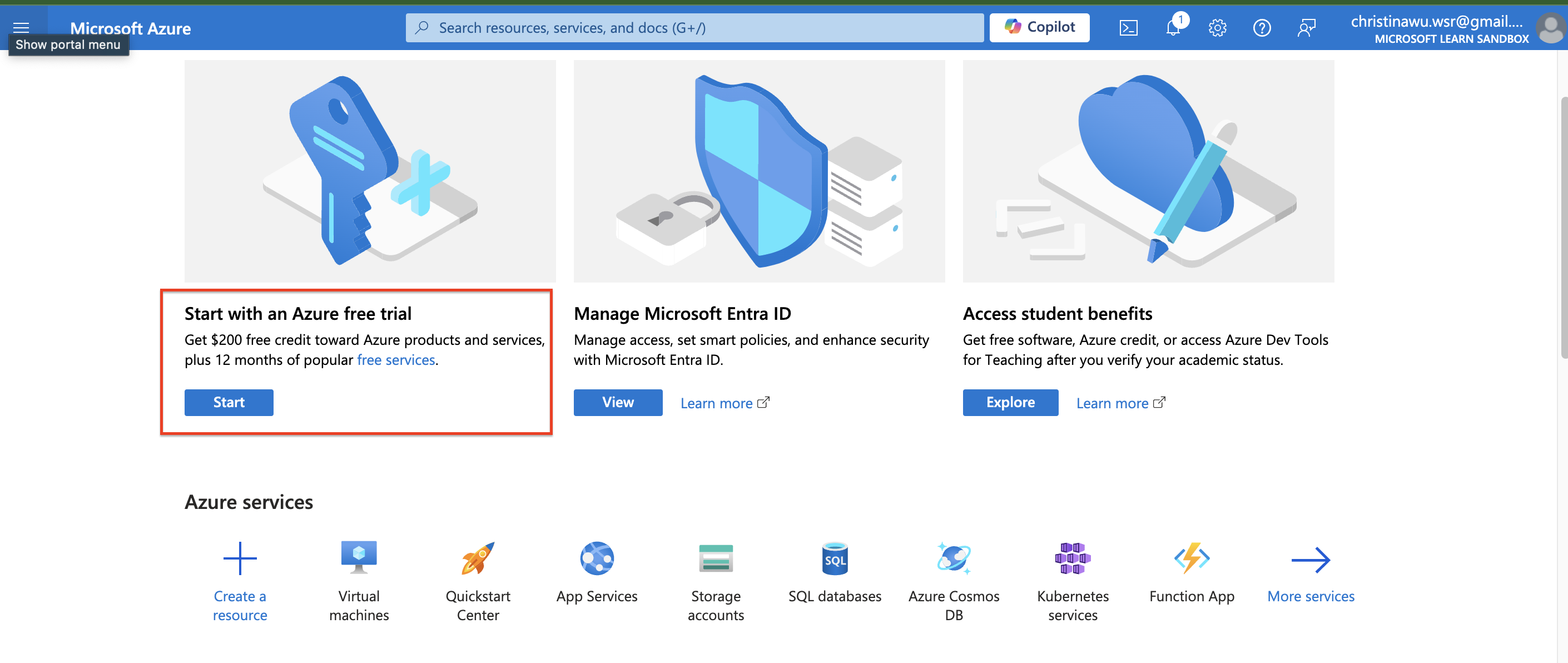Click the More services arrow icon
1568x663 pixels.
coord(1311,560)
